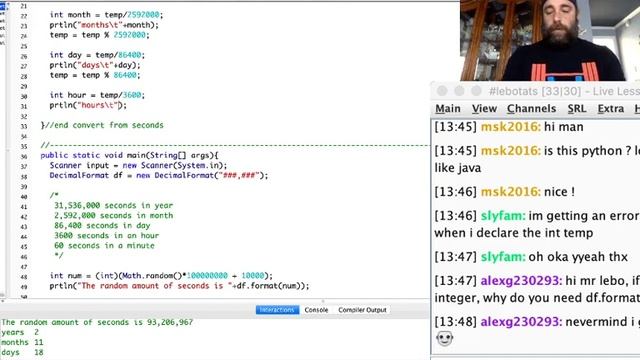This screenshot has height=360, width=640.
Task: Open the Console tab
Action: (x=316, y=310)
